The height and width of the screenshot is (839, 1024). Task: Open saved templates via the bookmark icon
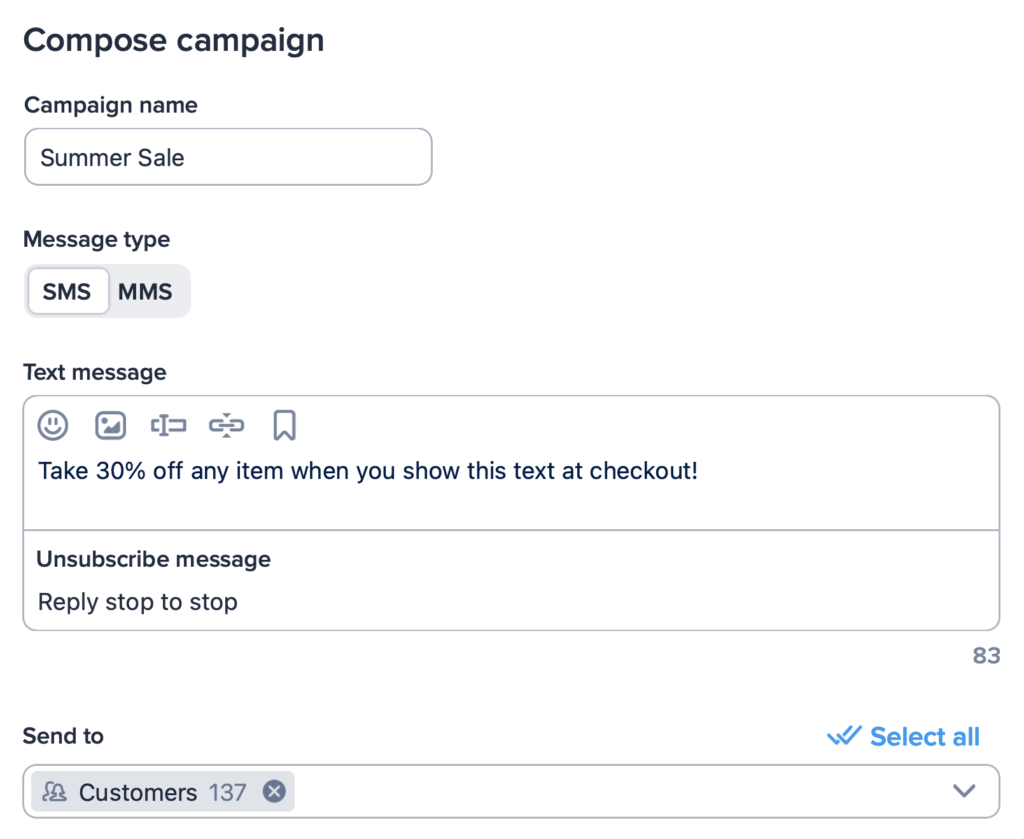point(284,425)
